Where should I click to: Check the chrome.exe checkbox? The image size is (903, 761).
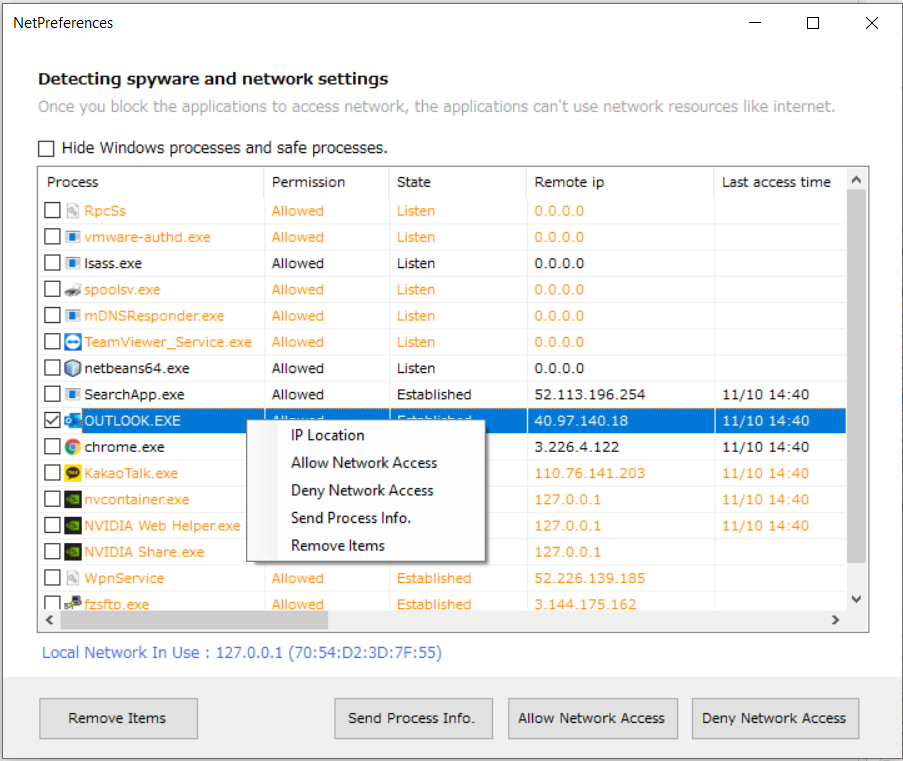click(52, 446)
